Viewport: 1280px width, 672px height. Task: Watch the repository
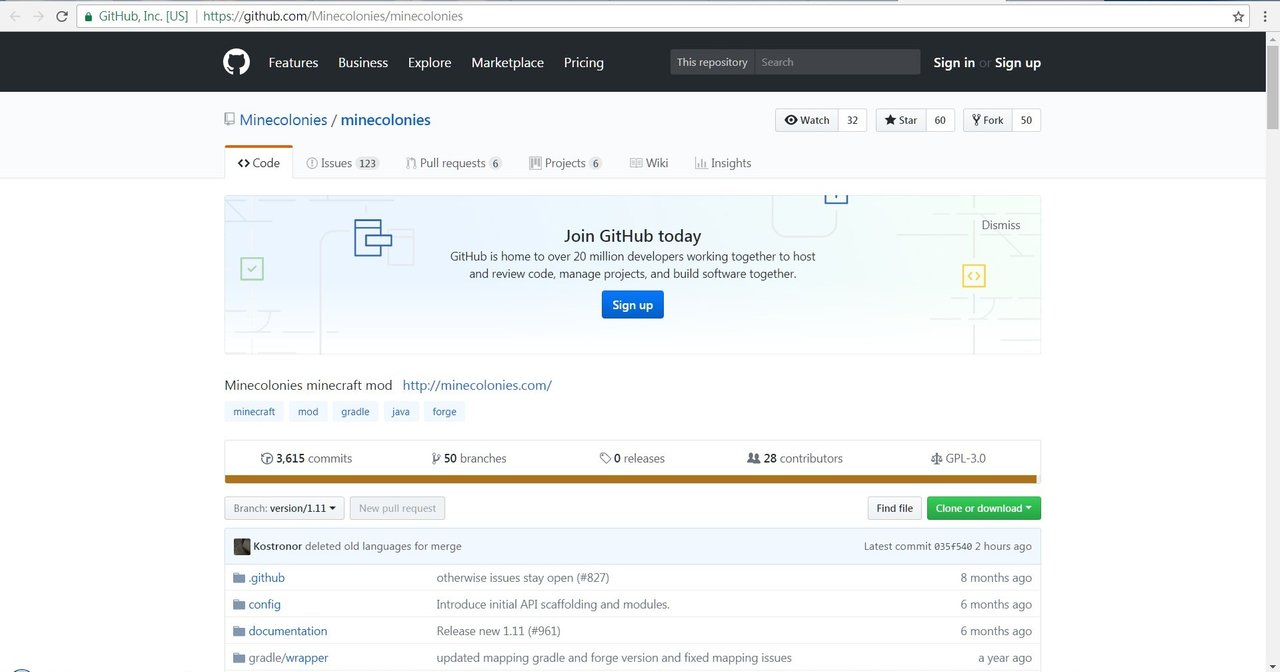pos(807,120)
